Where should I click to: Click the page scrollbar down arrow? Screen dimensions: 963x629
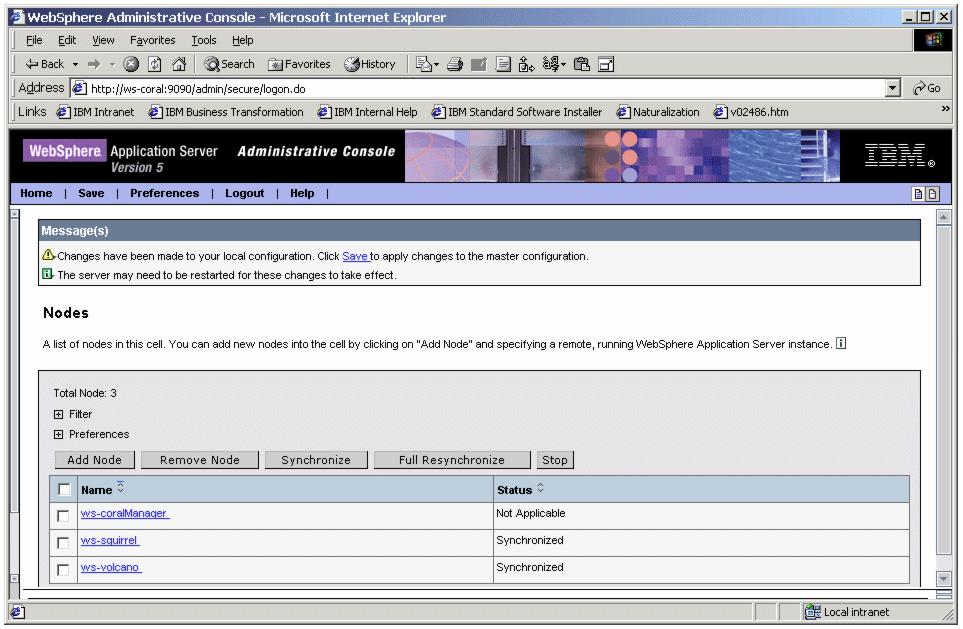click(x=943, y=579)
